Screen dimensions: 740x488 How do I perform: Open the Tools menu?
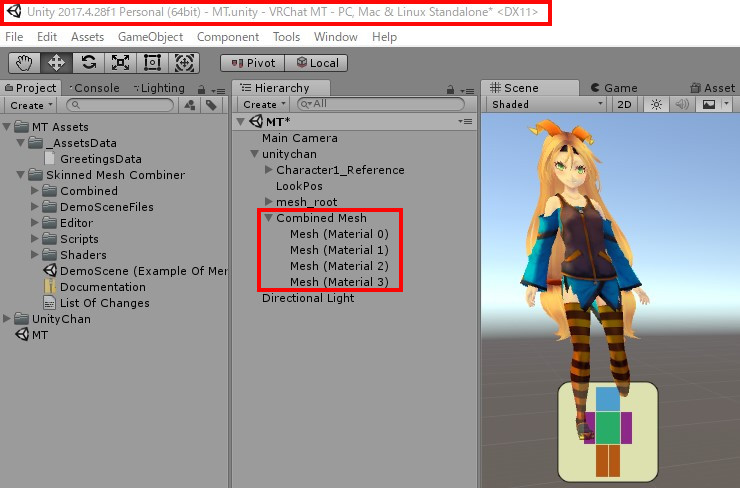(286, 37)
